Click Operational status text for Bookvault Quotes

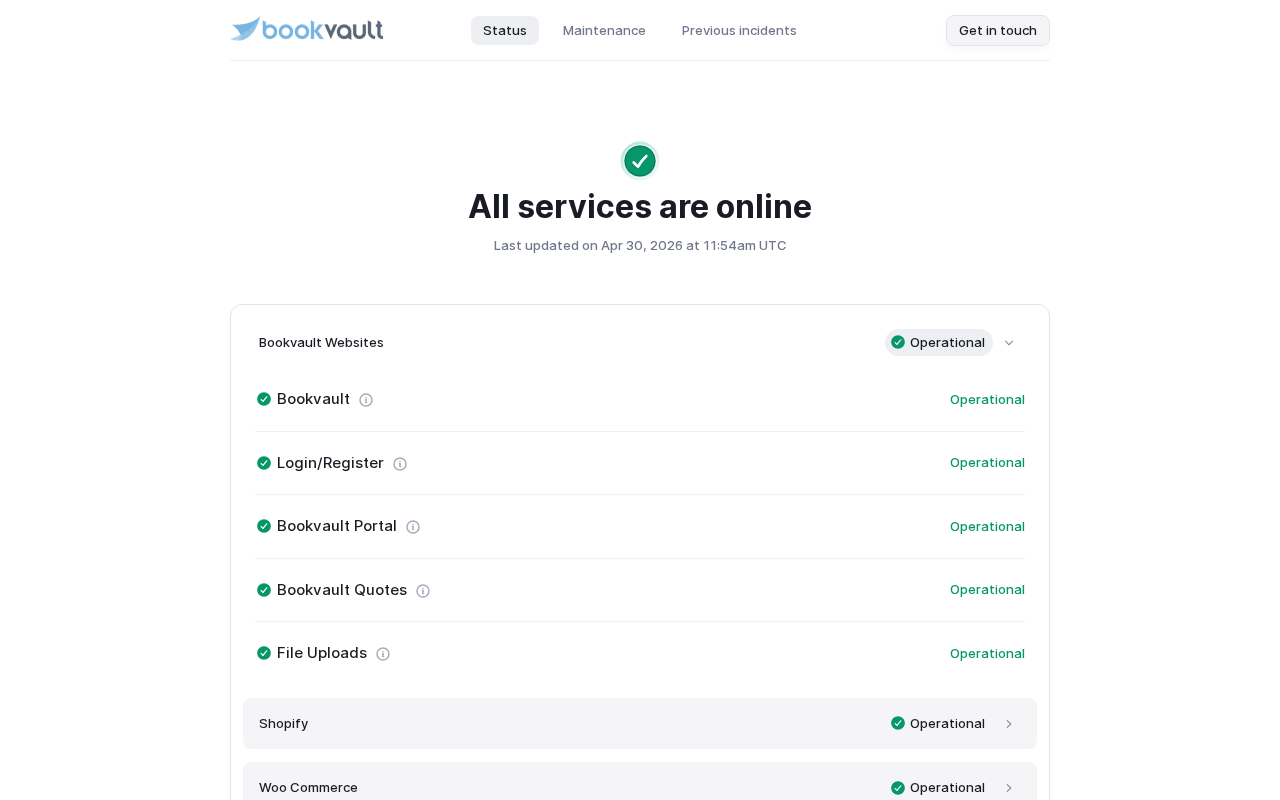(987, 589)
